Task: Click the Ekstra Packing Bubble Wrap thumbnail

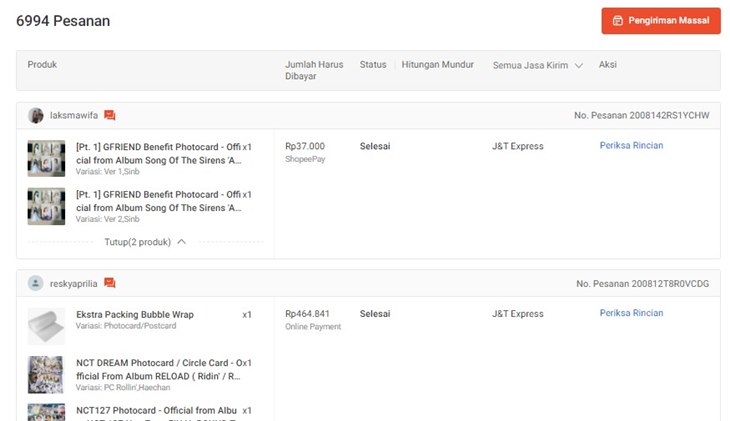Action: tap(46, 326)
